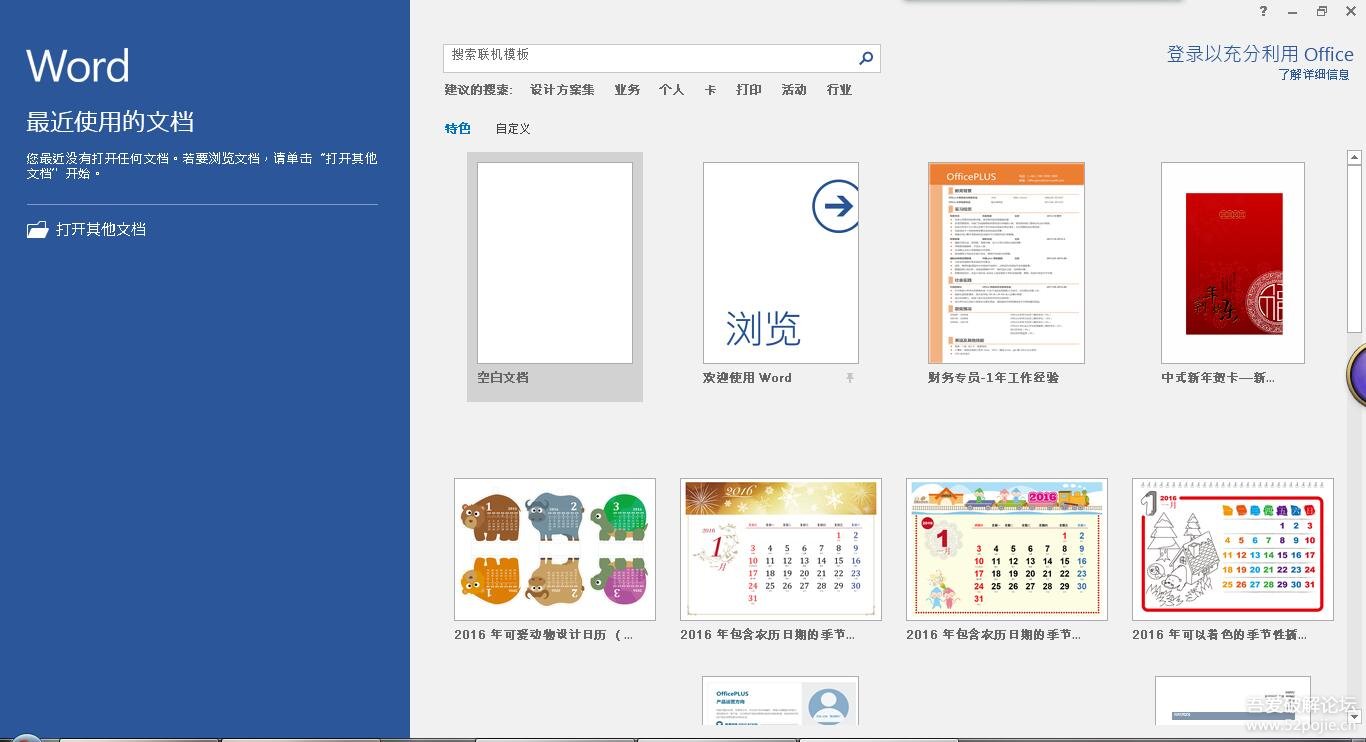Click the folder icon for opening other documents
1366x742 pixels.
(37, 230)
